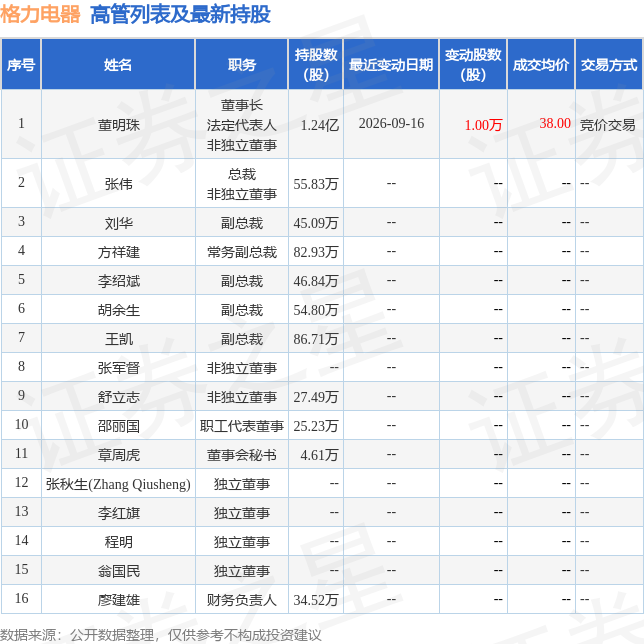Image resolution: width=644 pixels, height=644 pixels.
Task: Click the 姓名 column header
Action: click(x=118, y=64)
